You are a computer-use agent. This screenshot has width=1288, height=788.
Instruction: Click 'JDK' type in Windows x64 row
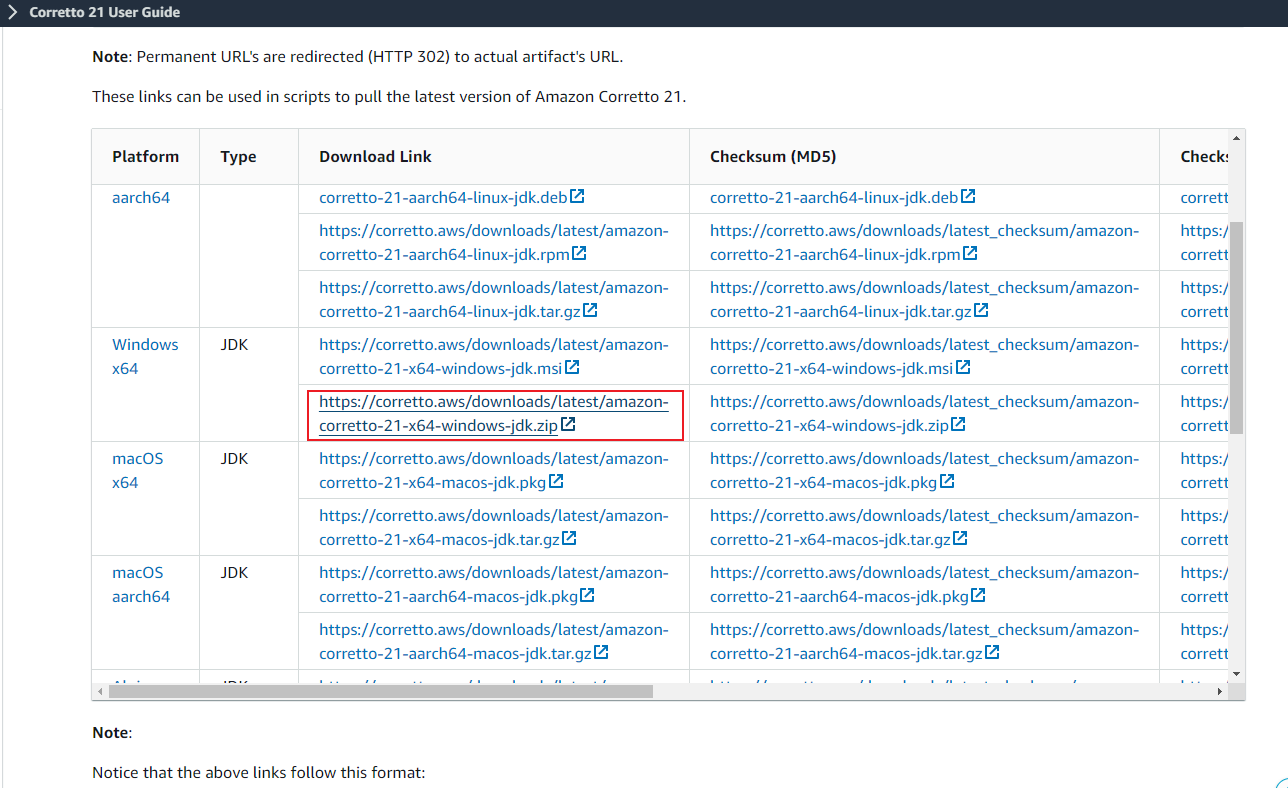234,345
